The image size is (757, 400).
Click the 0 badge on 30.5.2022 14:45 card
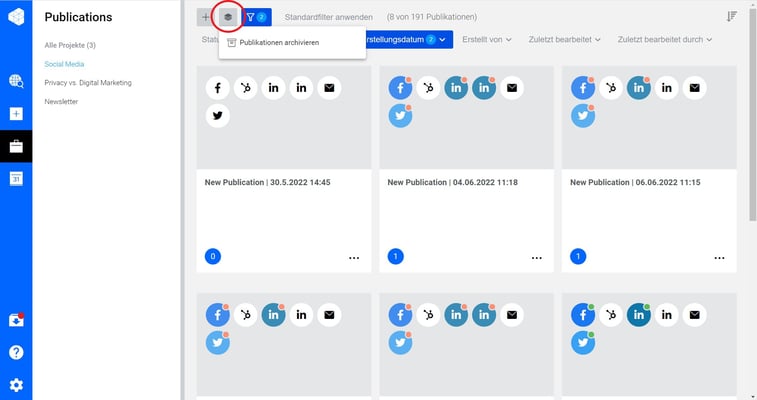point(213,256)
